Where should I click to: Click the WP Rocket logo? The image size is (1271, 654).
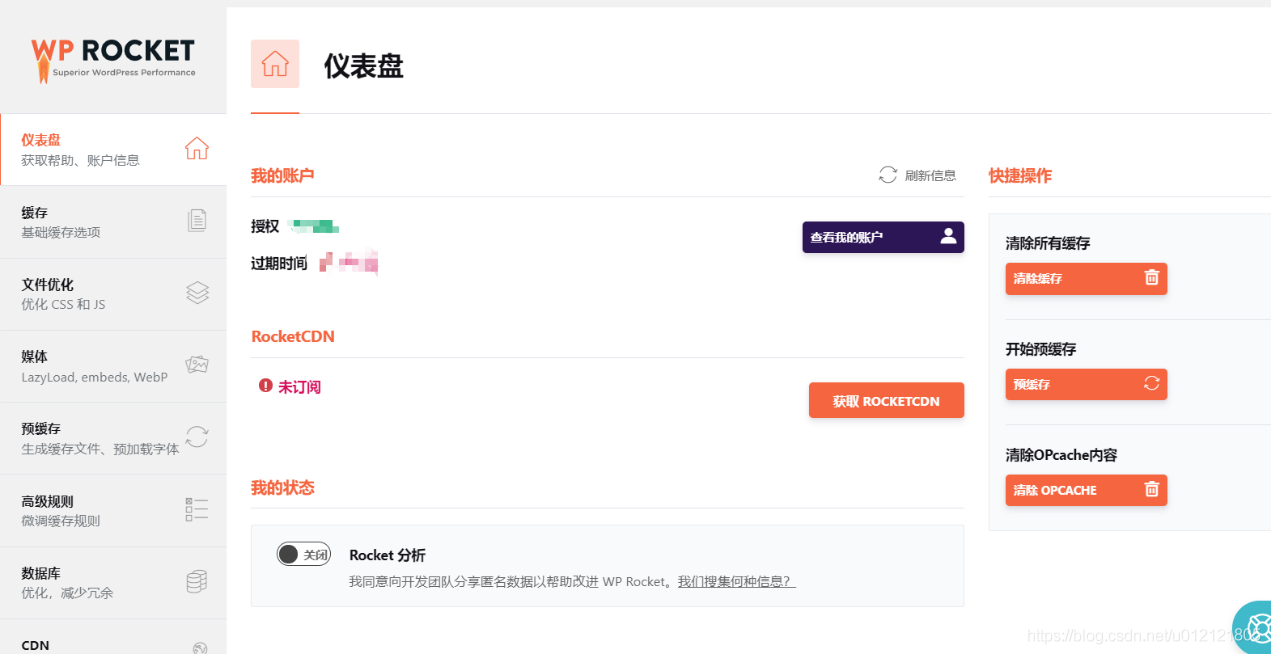(x=113, y=59)
